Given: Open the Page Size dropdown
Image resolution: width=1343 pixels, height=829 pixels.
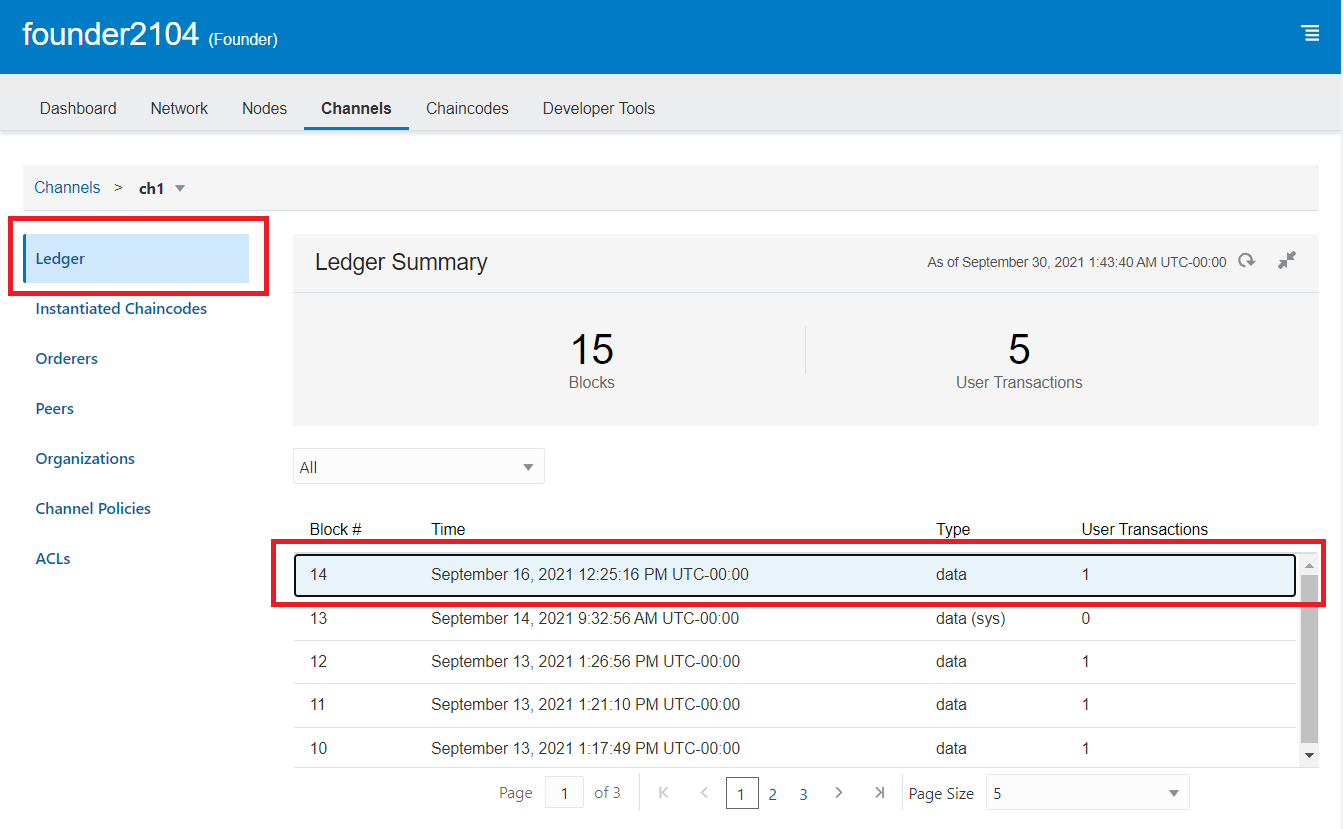Looking at the screenshot, I should pyautogui.click(x=1087, y=793).
